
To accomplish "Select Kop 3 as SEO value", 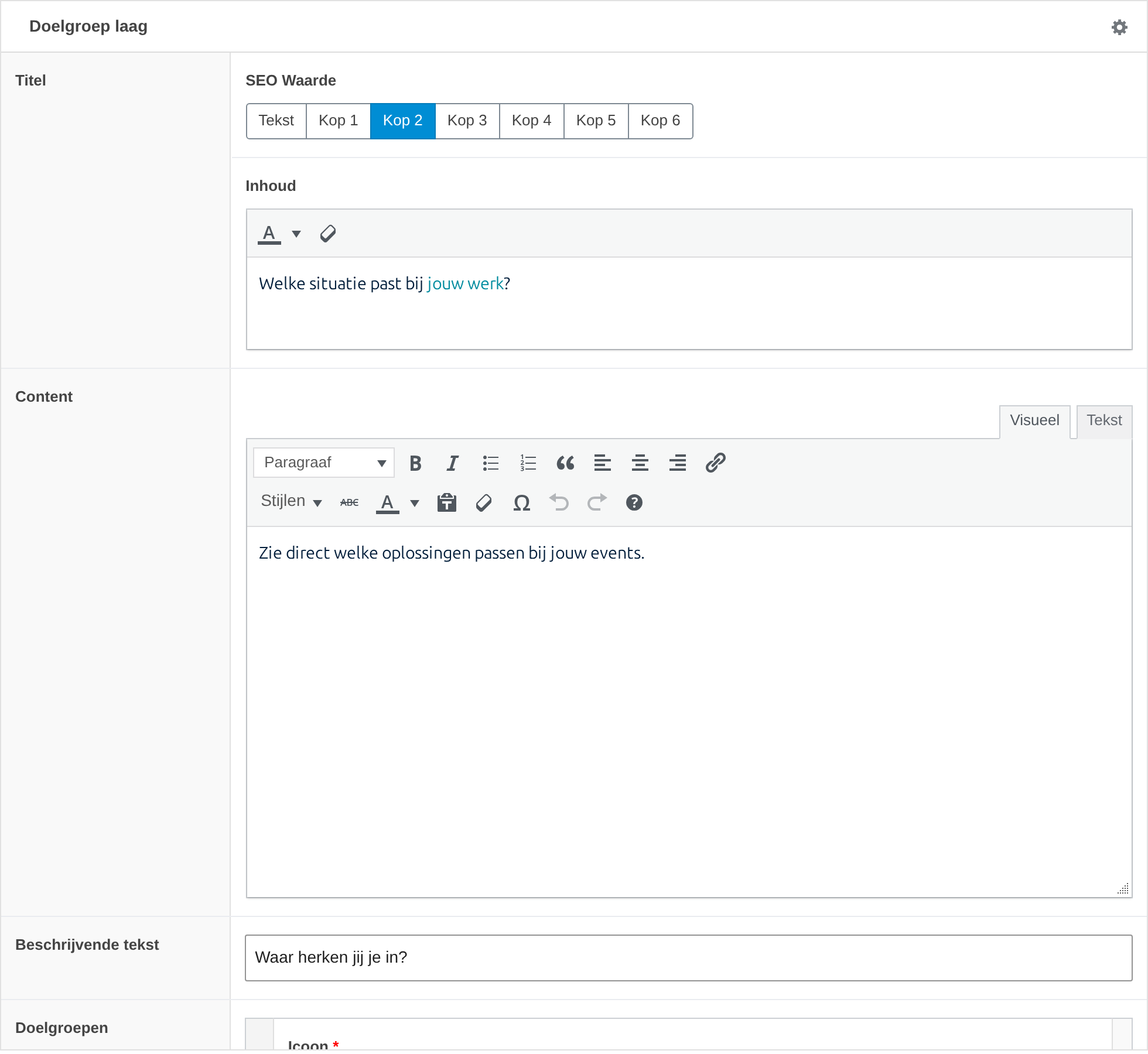I will click(x=467, y=121).
